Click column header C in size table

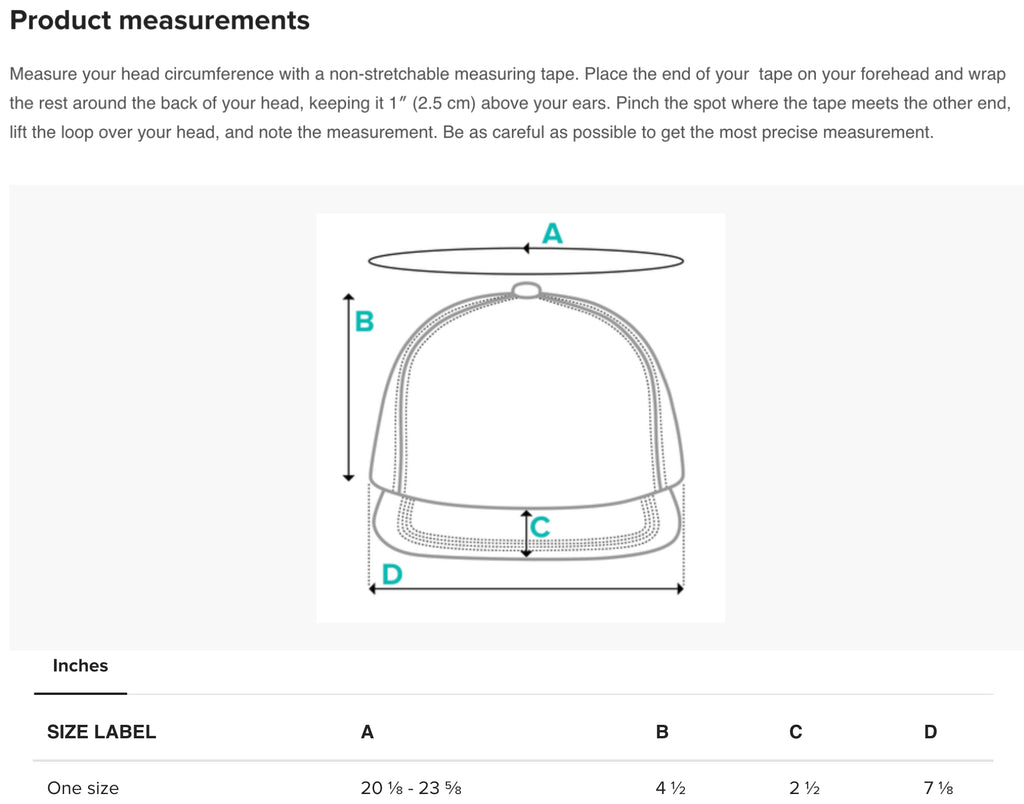tap(795, 732)
